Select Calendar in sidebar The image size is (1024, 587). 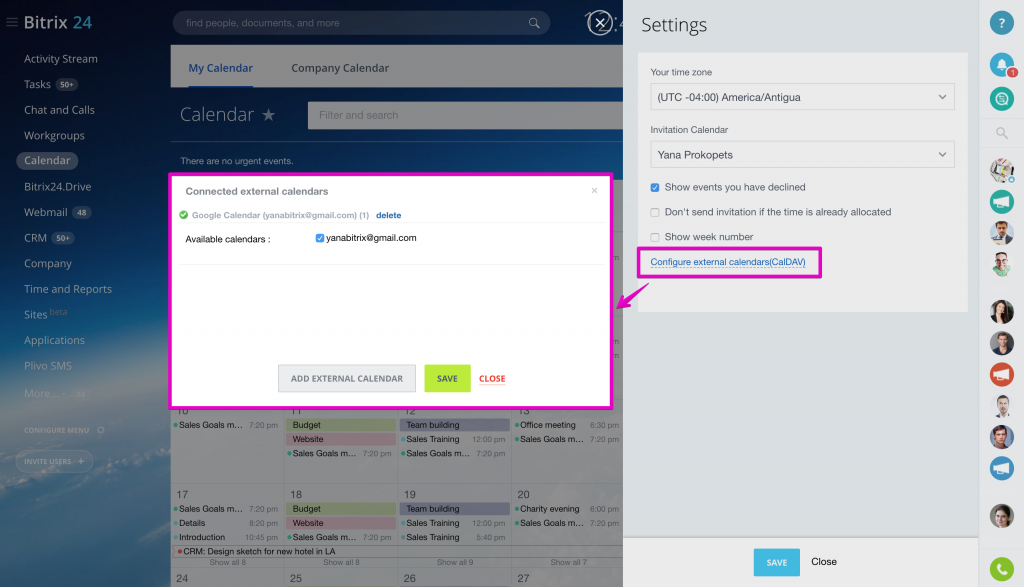pos(47,161)
